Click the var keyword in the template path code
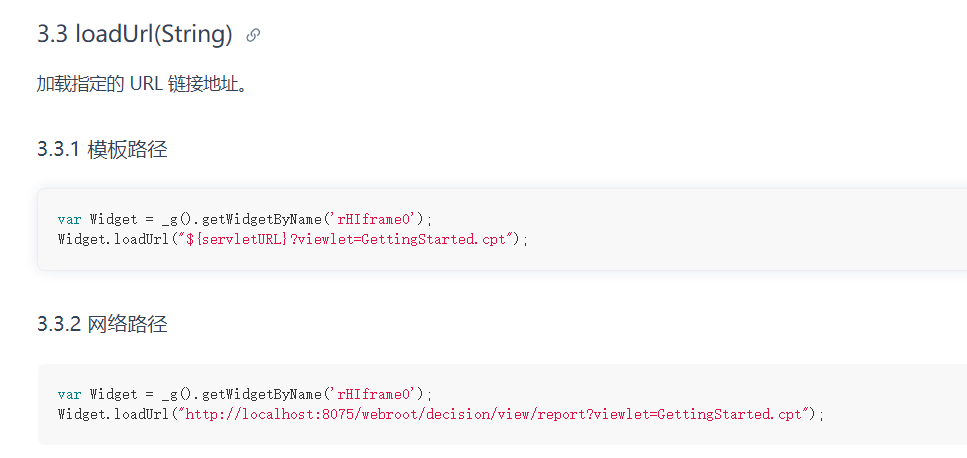 pyautogui.click(x=70, y=219)
